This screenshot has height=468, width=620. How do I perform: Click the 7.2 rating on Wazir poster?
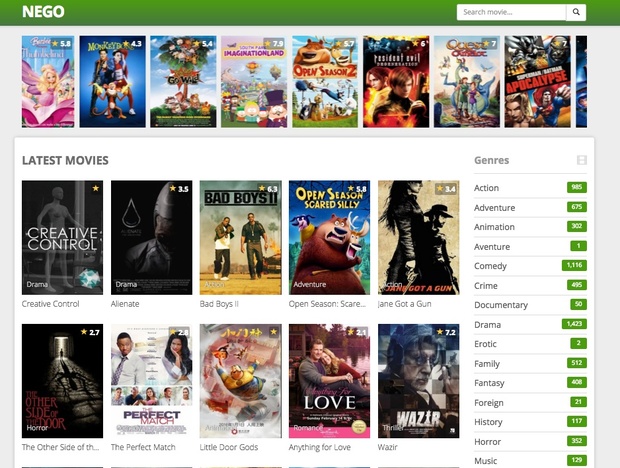pyautogui.click(x=446, y=332)
